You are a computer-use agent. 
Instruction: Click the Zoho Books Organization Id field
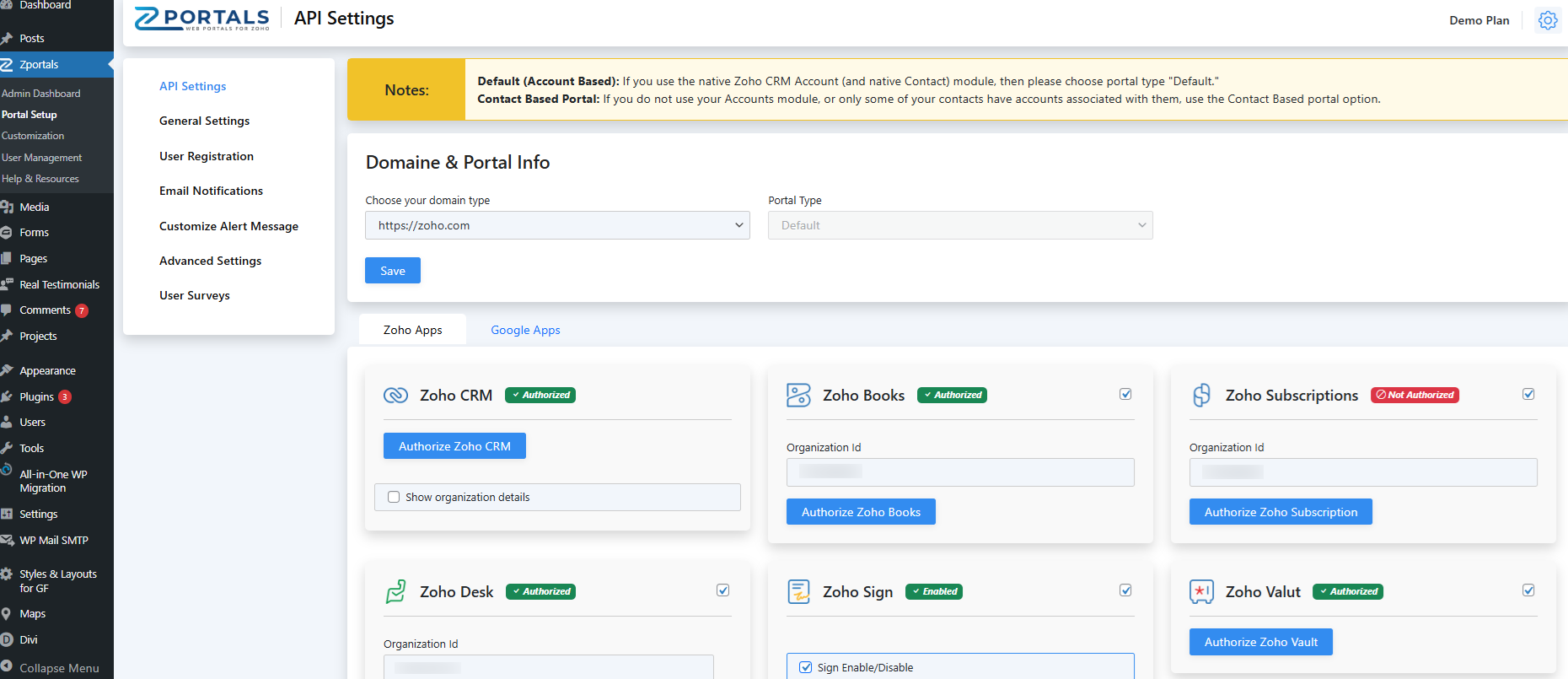[959, 472]
